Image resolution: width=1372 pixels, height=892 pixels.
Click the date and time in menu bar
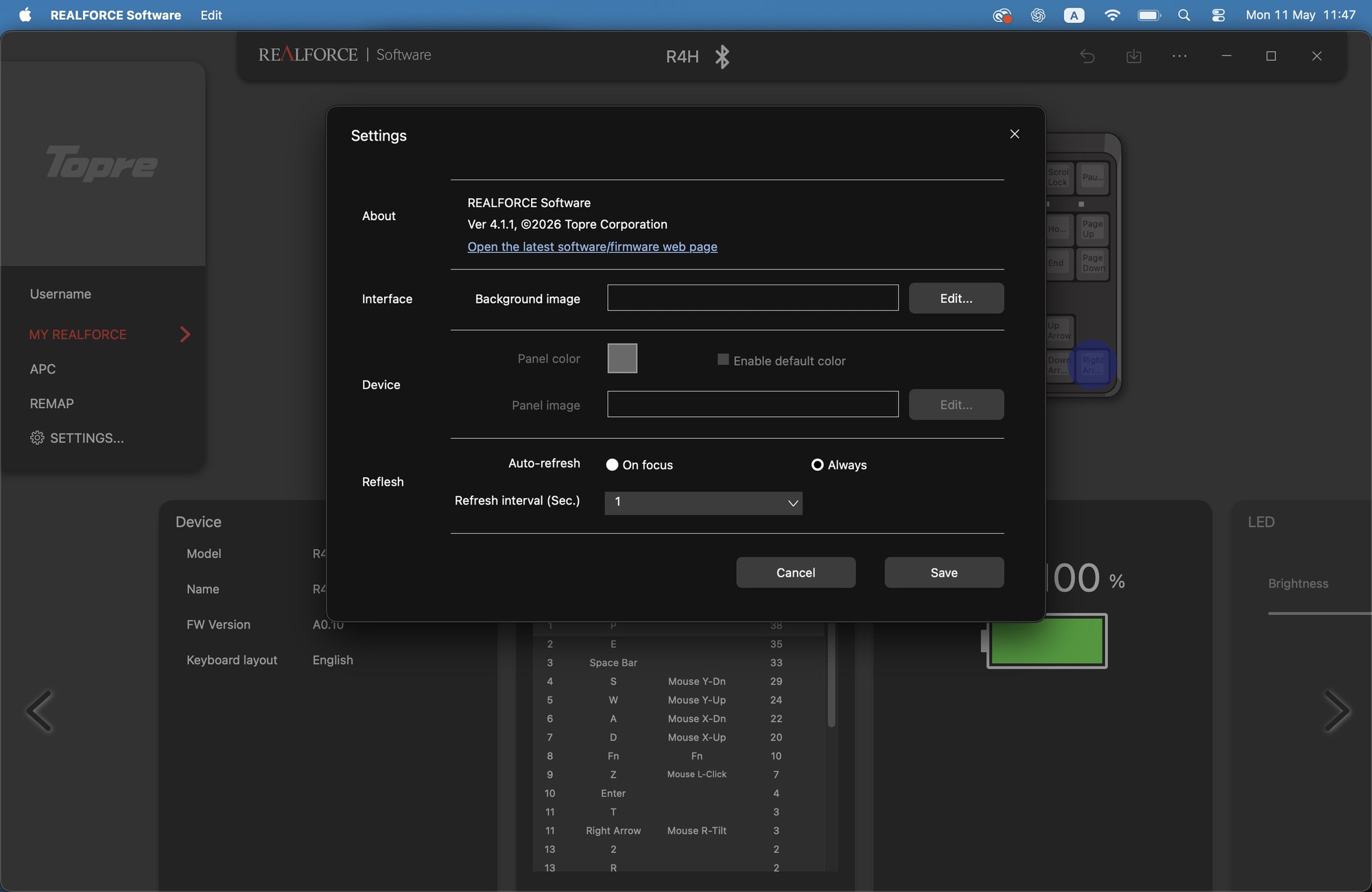tap(1301, 15)
